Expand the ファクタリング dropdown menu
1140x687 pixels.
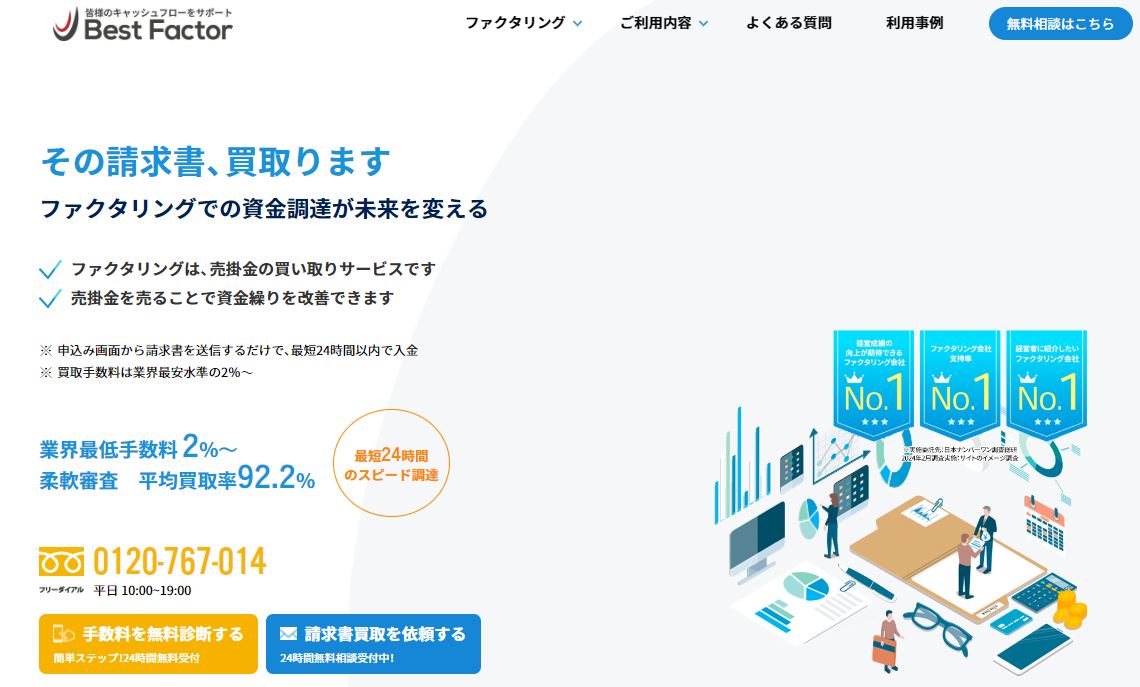(x=516, y=23)
